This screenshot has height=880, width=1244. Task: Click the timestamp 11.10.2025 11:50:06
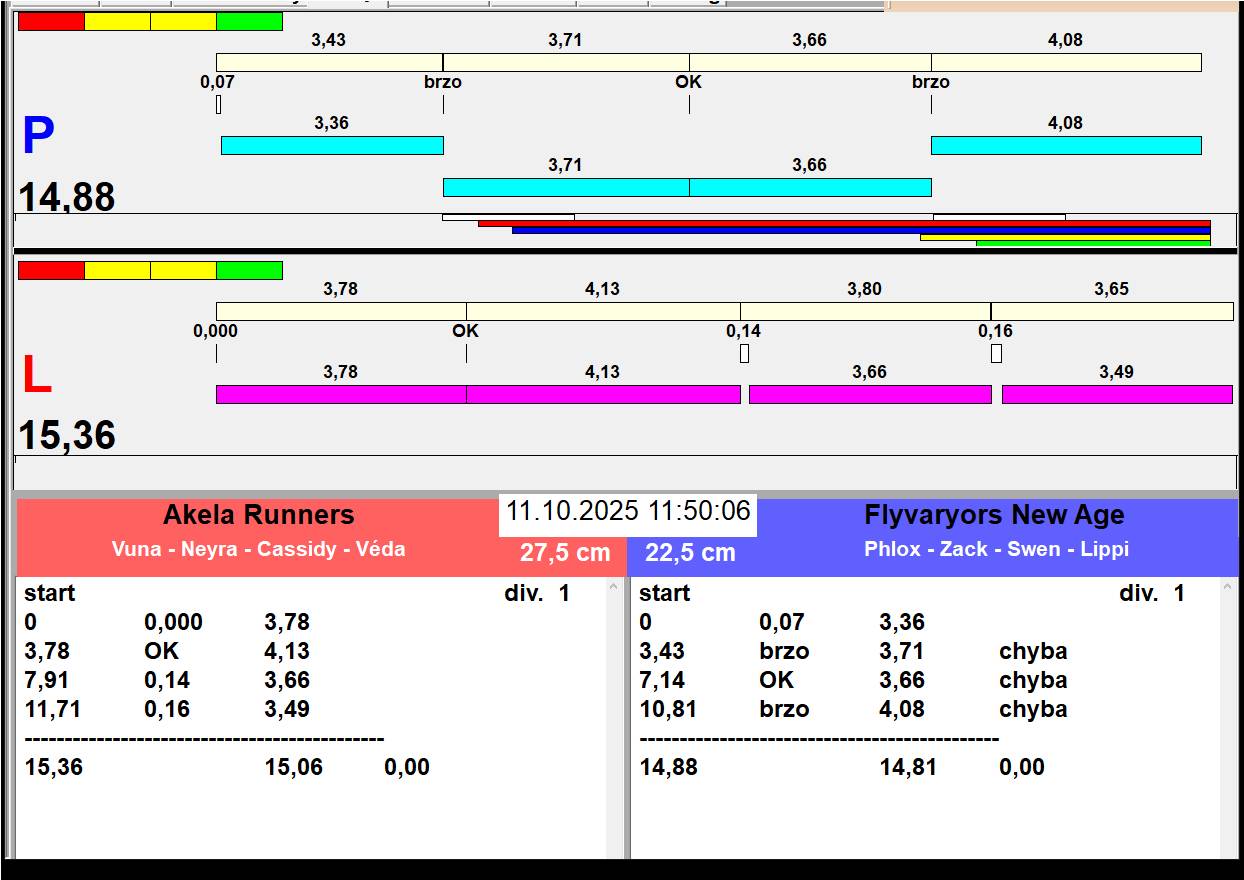pos(628,511)
